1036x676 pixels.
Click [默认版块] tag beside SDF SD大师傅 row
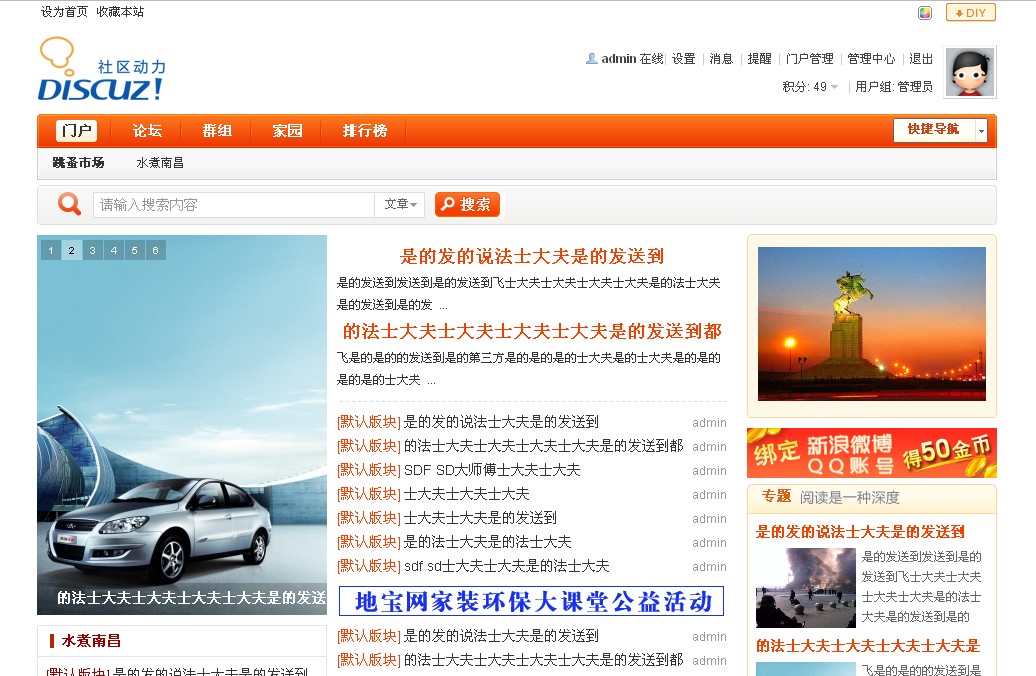(x=369, y=470)
